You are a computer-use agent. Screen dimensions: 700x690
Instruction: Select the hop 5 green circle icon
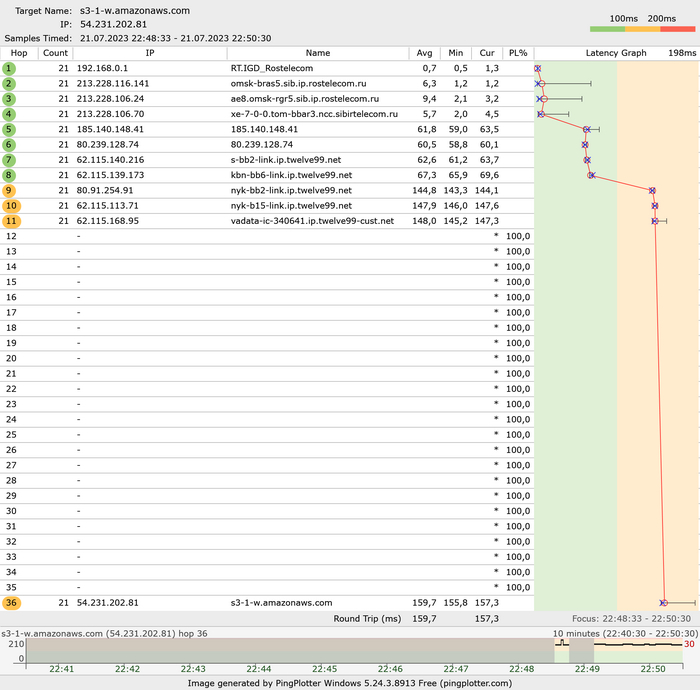pos(9,129)
